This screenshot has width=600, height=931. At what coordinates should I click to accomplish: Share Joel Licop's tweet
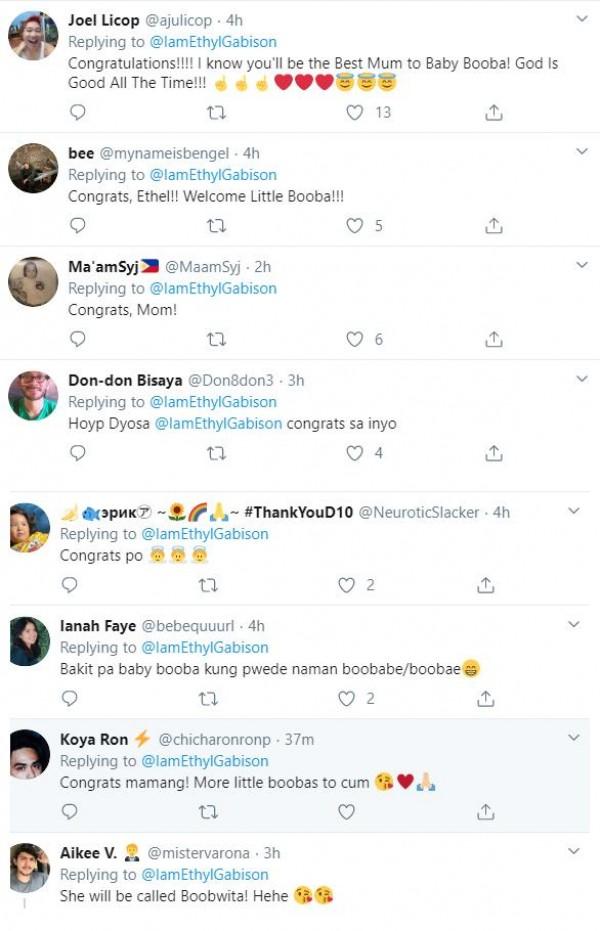point(493,113)
